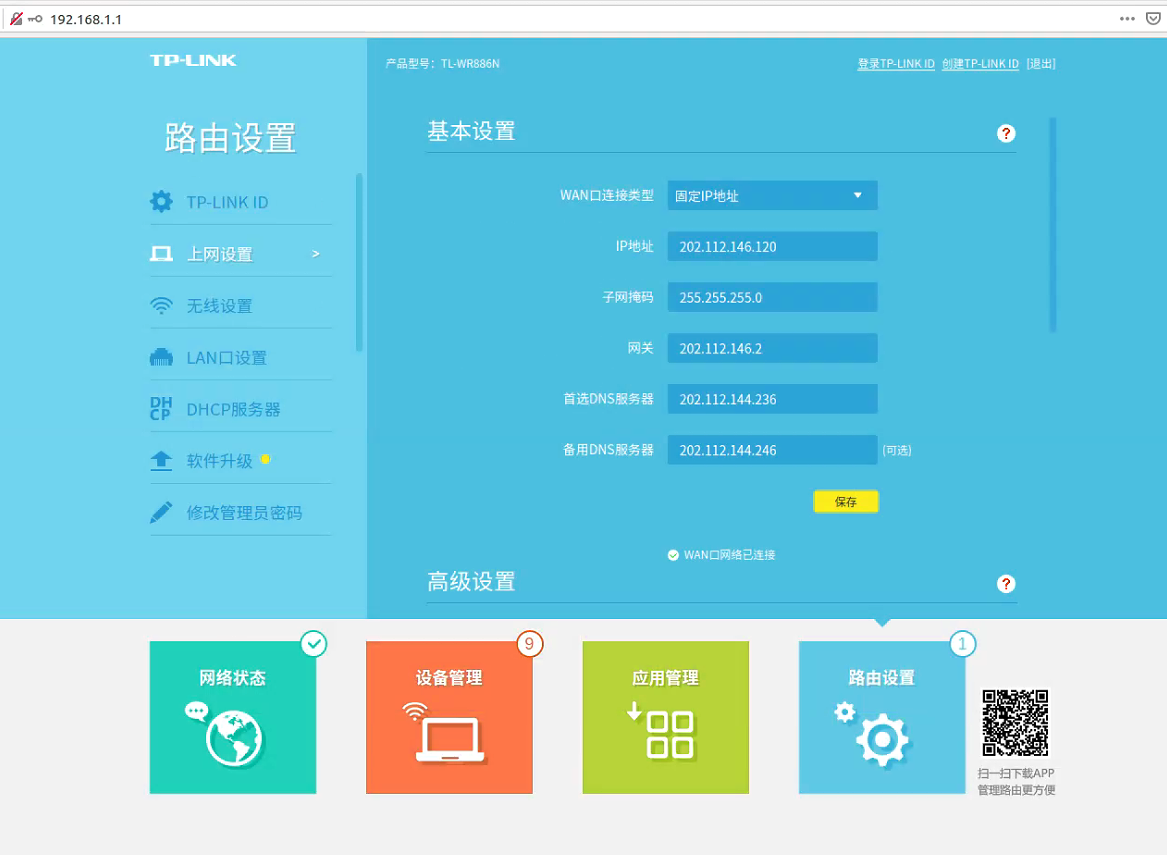Viewport: 1167px width, 855px height.
Task: Click the 创建TP-LINK ID link
Action: click(x=980, y=64)
